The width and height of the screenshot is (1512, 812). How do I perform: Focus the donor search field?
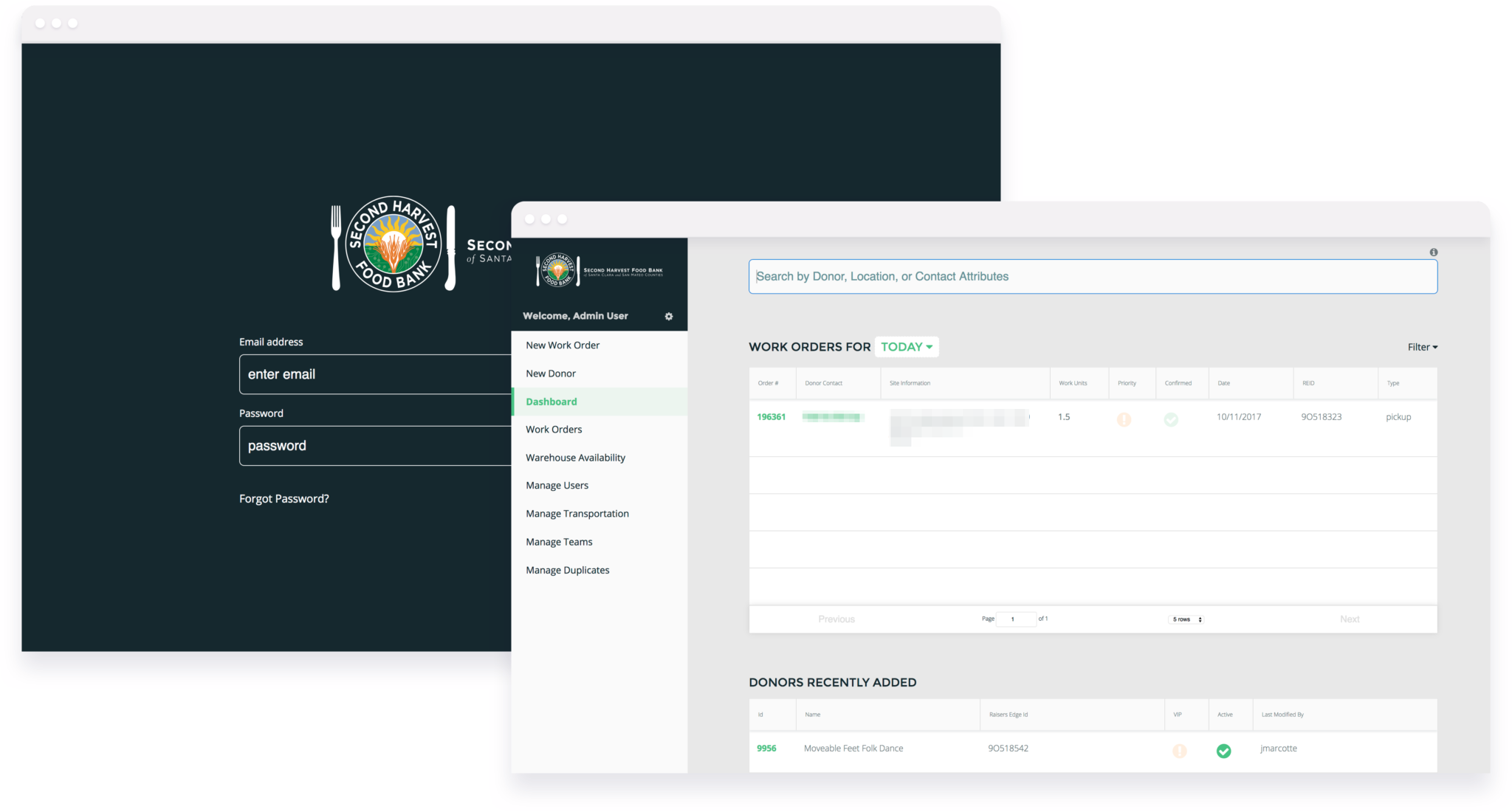click(x=1093, y=277)
